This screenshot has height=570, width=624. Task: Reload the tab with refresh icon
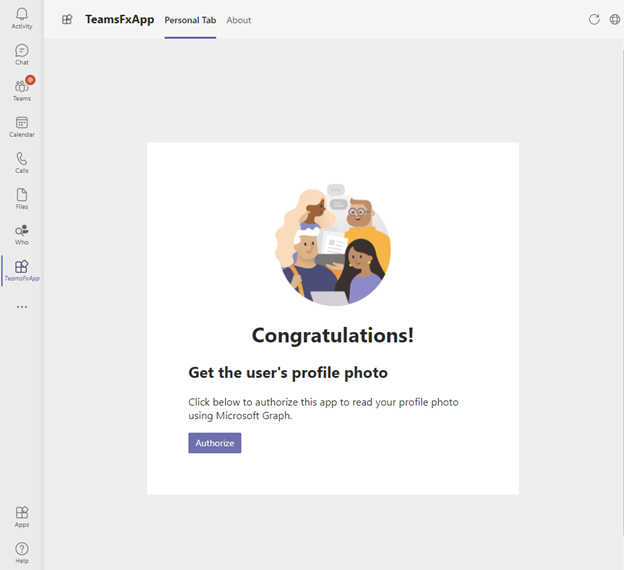point(594,19)
